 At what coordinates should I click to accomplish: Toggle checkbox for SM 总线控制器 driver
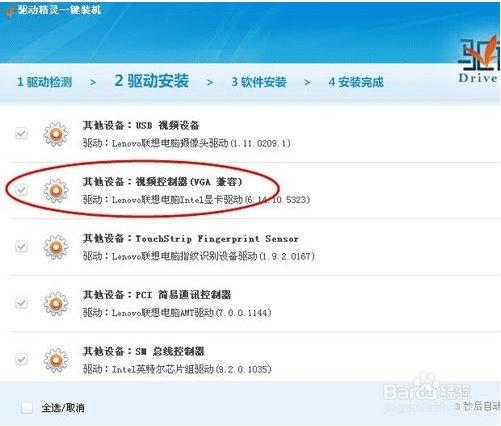[x=22, y=359]
